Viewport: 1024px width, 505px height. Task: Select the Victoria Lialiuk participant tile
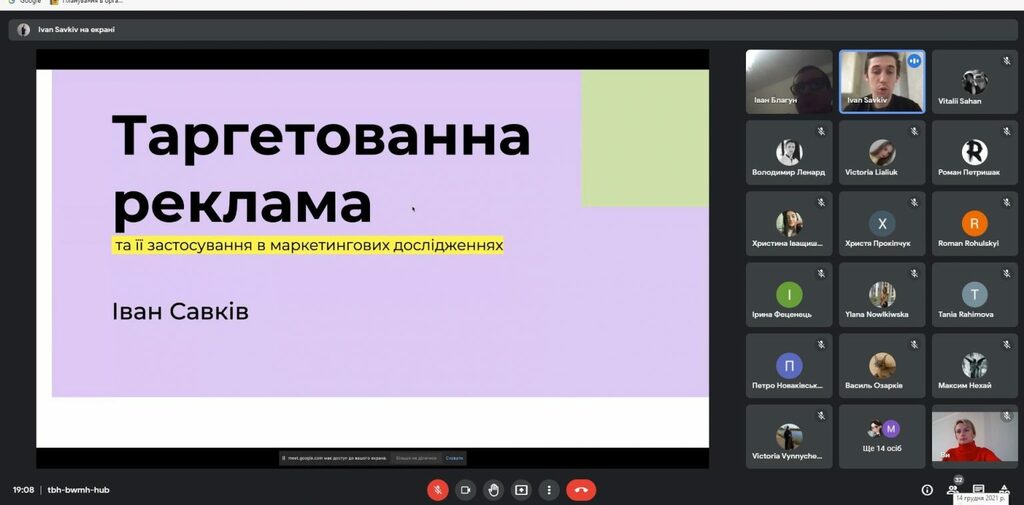tap(882, 153)
